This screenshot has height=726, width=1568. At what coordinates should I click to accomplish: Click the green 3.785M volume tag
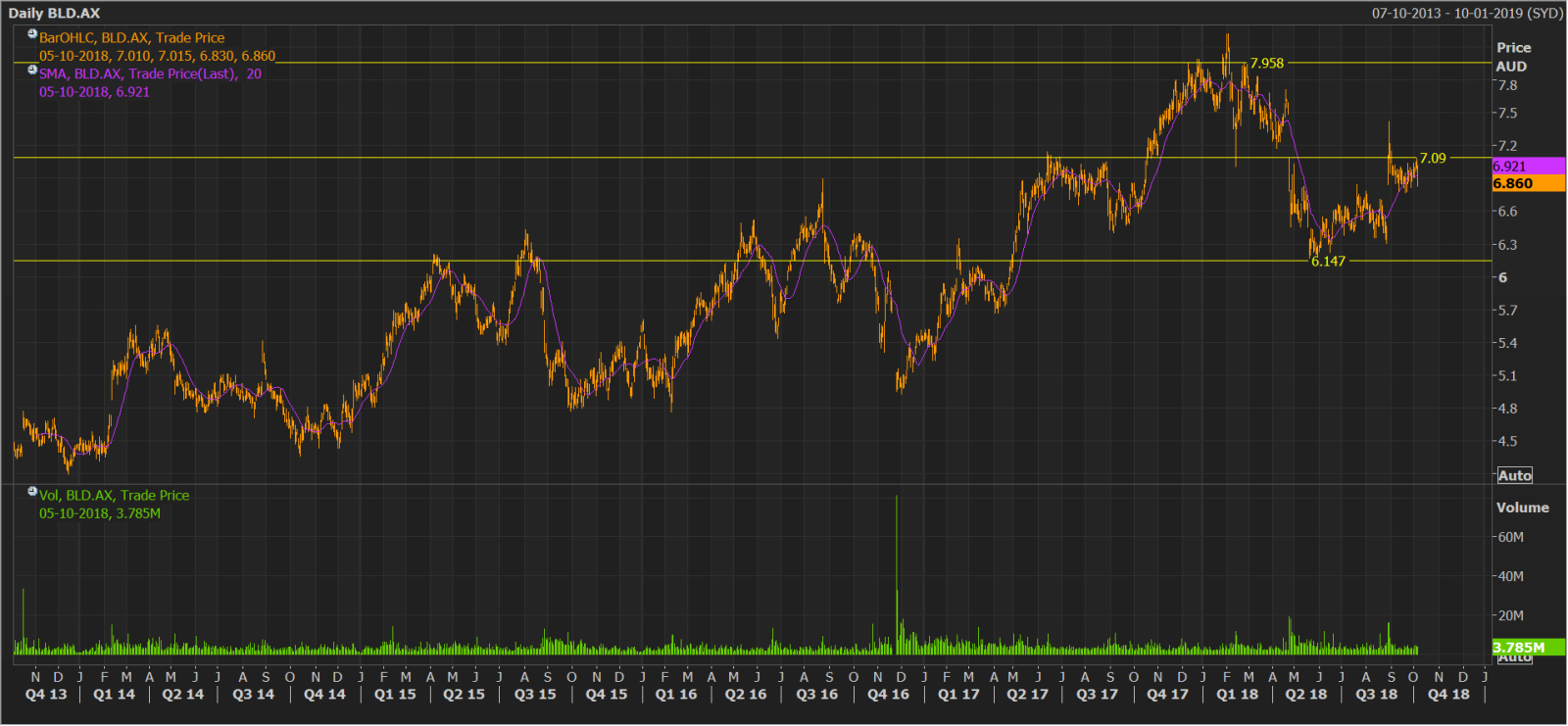[1528, 648]
